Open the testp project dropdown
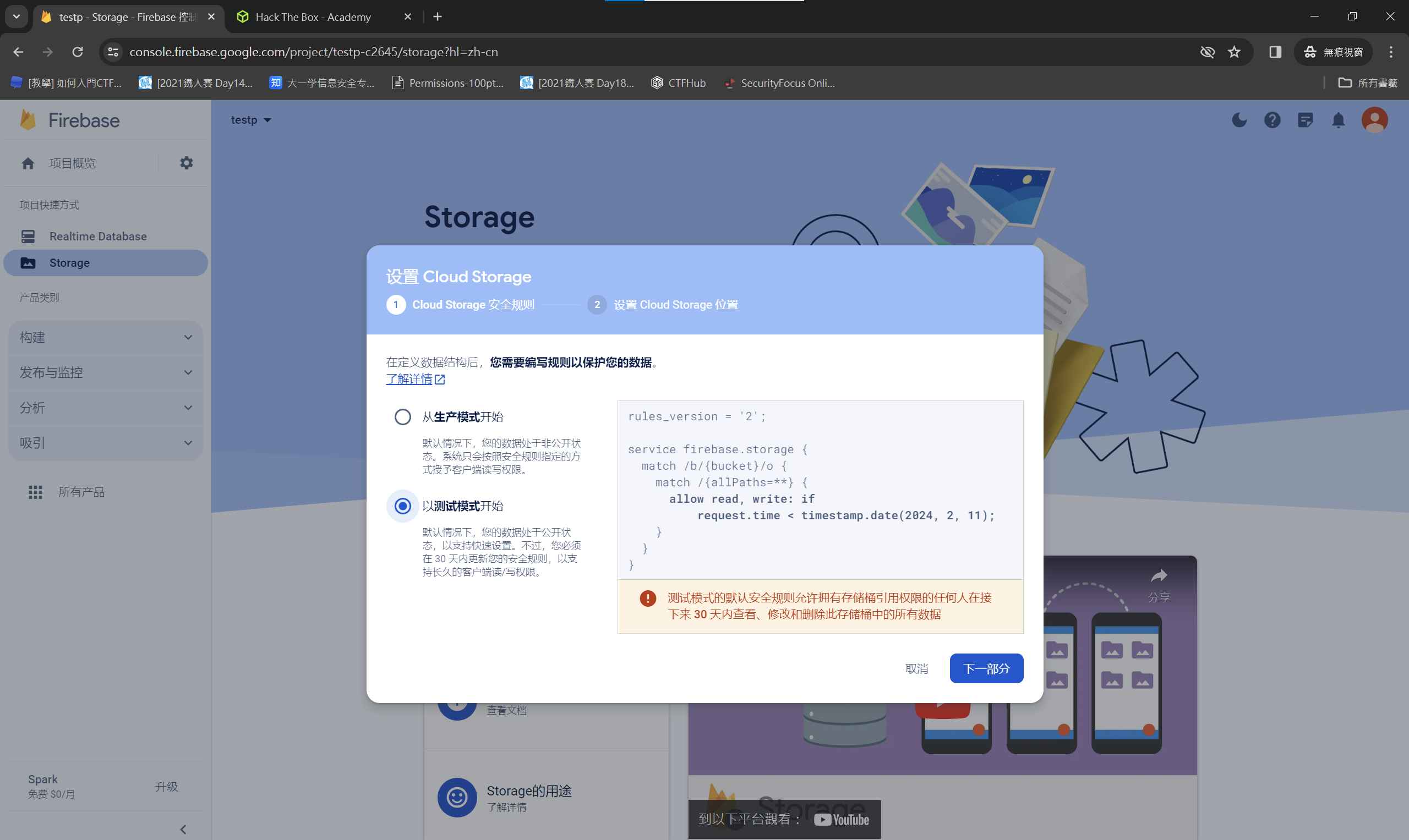This screenshot has height=840, width=1409. [251, 120]
